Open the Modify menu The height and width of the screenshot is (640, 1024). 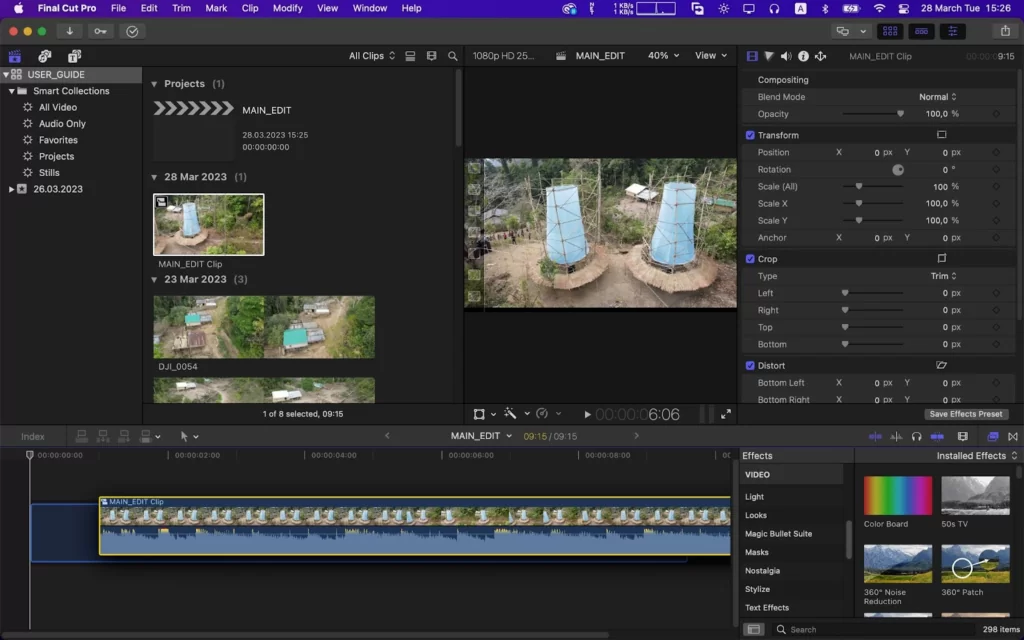click(x=287, y=8)
